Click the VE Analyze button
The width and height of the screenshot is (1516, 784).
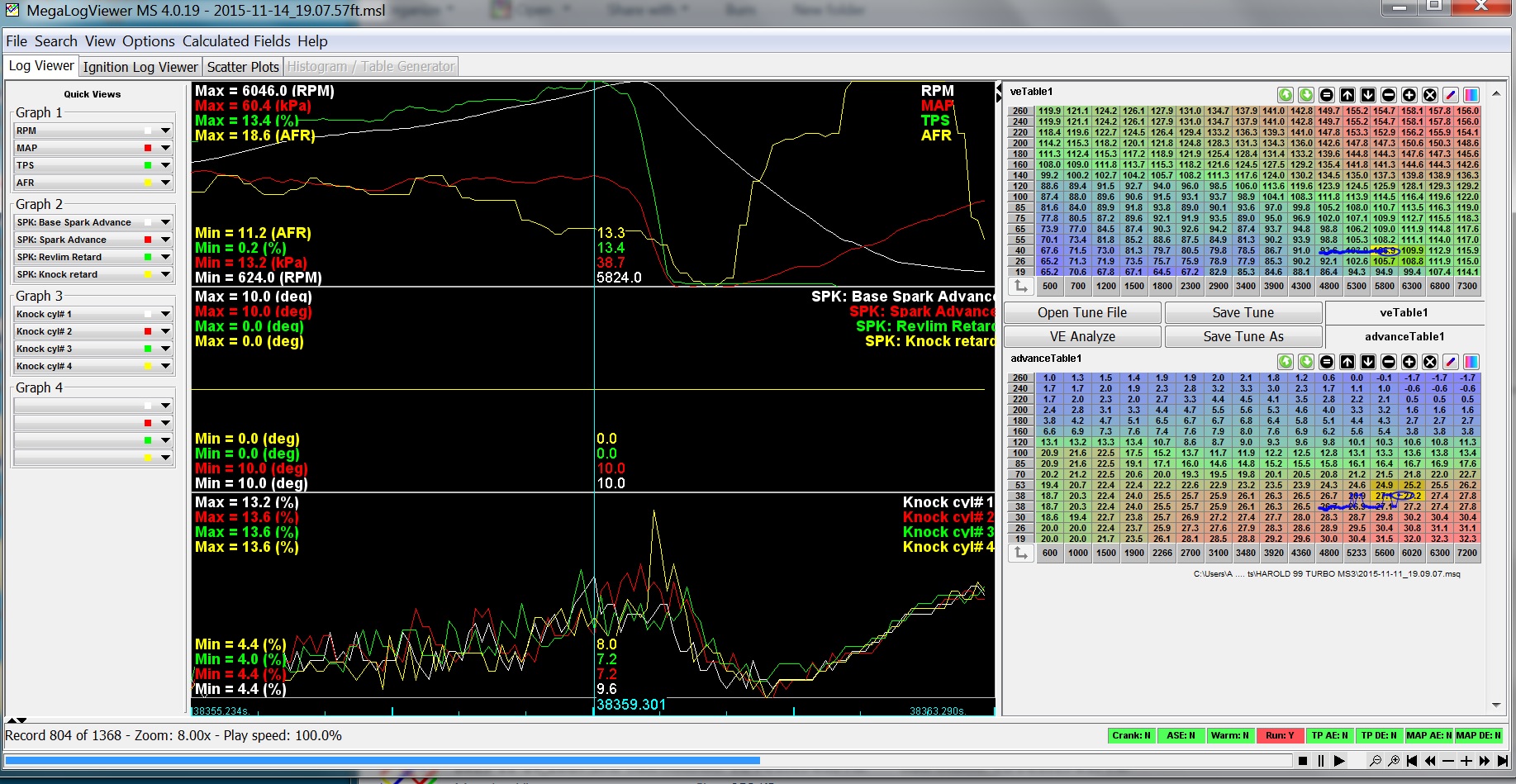click(1082, 337)
